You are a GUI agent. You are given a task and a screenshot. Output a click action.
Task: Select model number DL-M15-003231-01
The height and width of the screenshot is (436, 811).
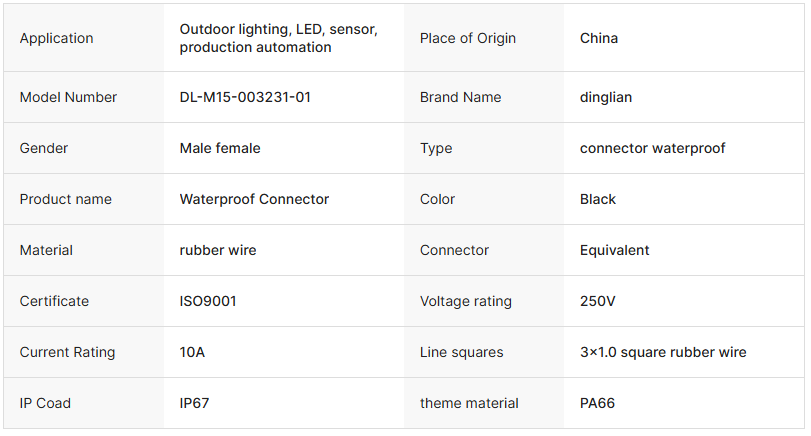coord(245,97)
